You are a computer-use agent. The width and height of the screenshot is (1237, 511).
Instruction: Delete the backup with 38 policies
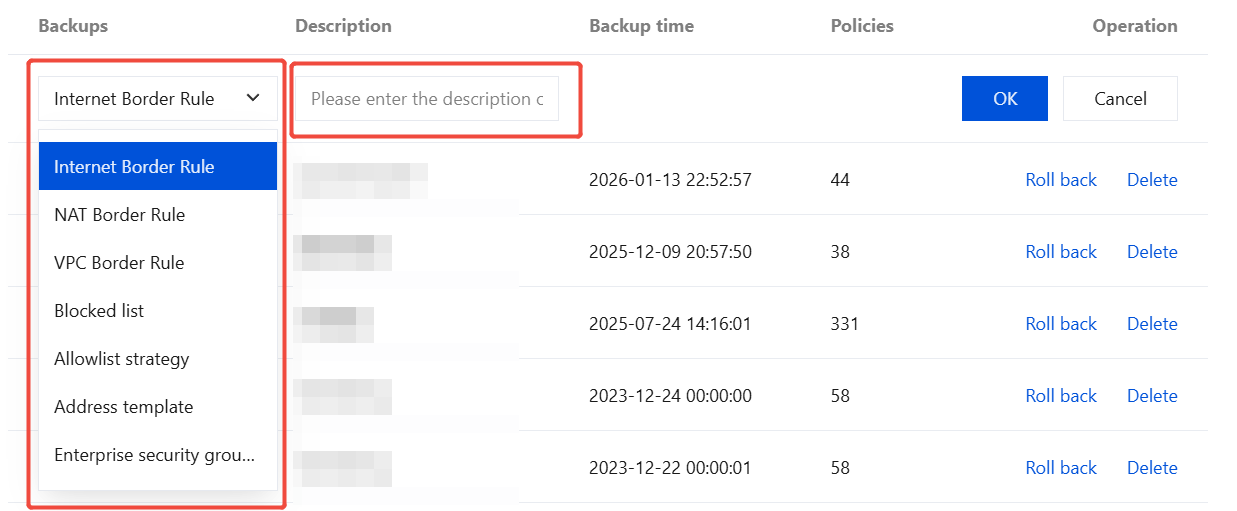[1152, 252]
